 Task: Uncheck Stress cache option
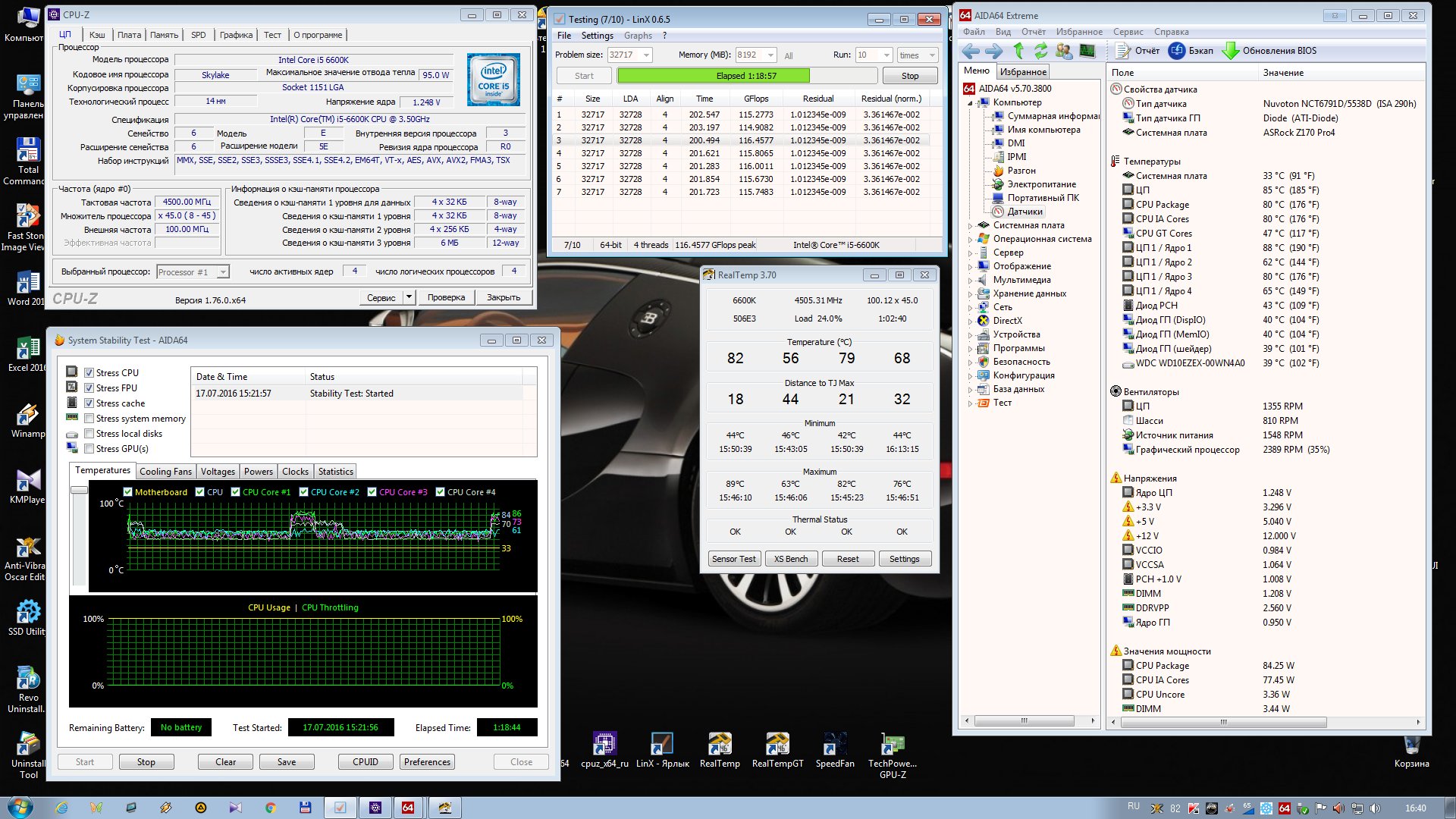click(89, 403)
